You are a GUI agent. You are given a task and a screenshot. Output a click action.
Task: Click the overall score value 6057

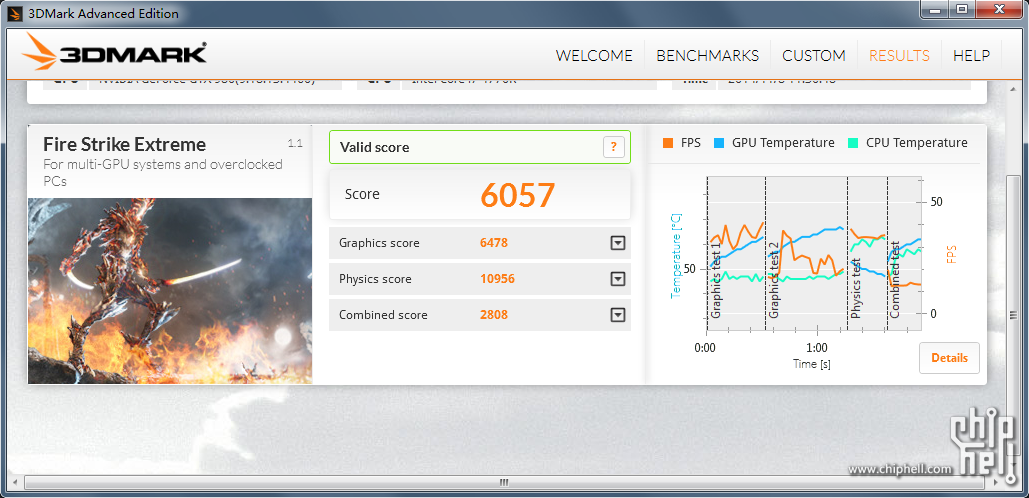click(518, 194)
